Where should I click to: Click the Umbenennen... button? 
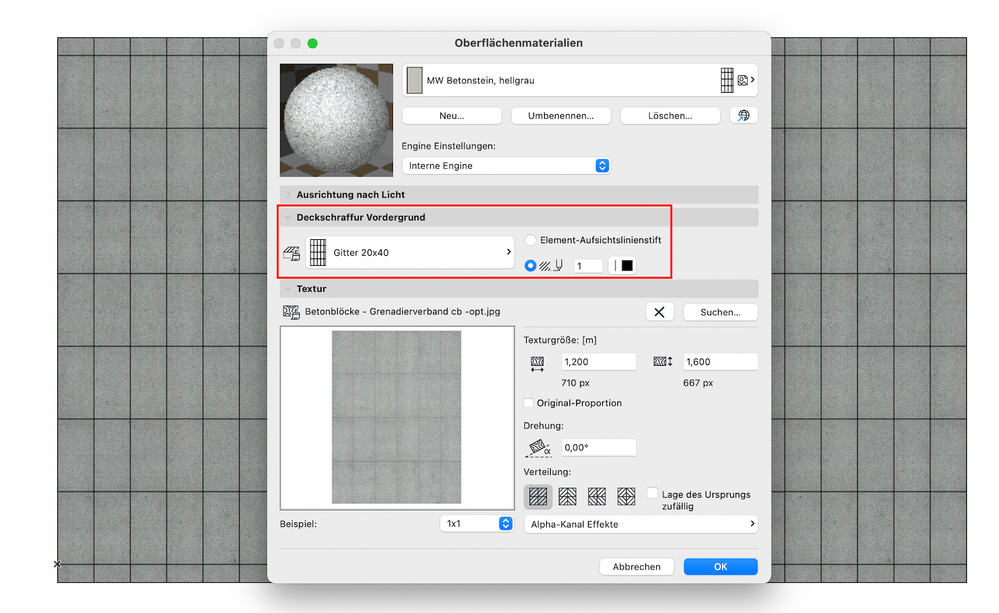pos(561,115)
